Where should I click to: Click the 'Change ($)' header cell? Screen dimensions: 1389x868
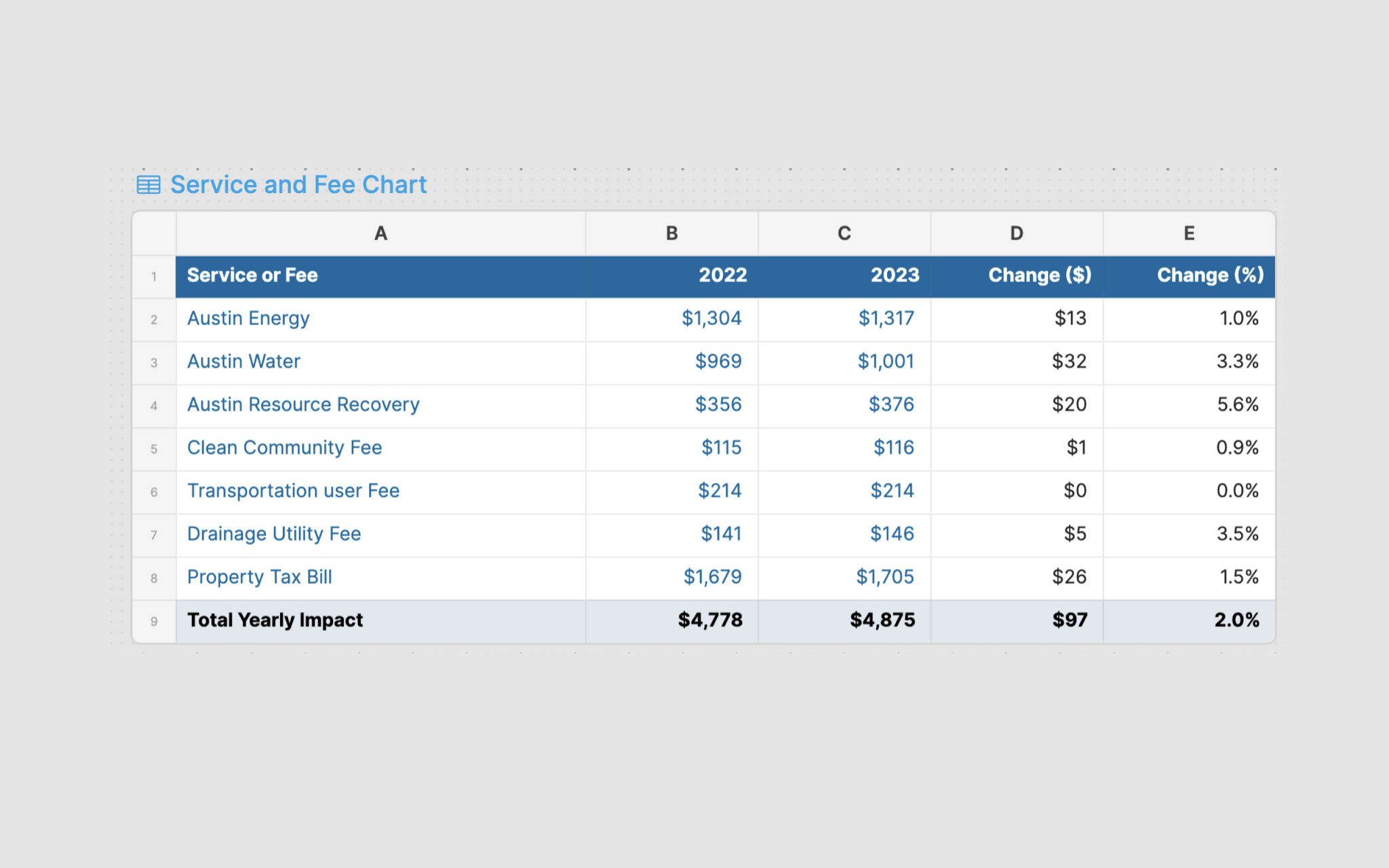click(x=1017, y=277)
